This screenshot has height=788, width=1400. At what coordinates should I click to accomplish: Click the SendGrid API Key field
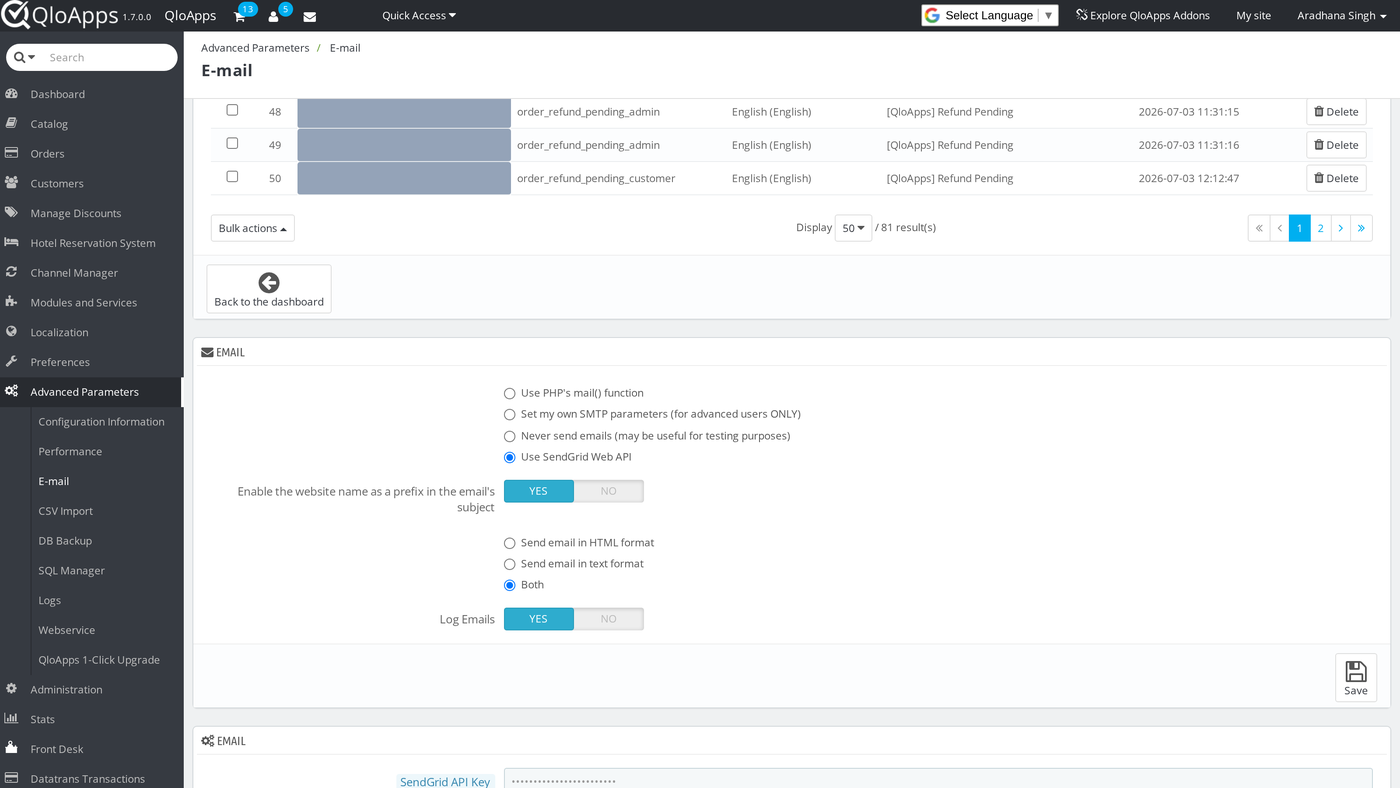pyautogui.click(x=938, y=780)
